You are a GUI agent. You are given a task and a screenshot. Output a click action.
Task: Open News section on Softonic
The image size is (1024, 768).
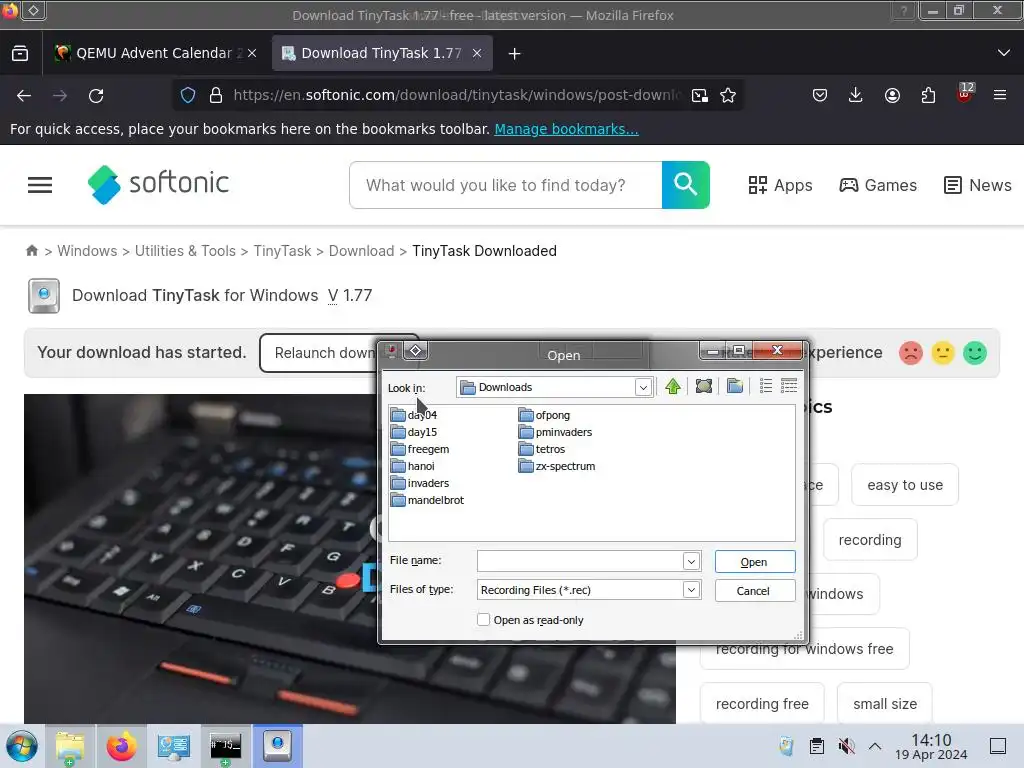point(978,185)
